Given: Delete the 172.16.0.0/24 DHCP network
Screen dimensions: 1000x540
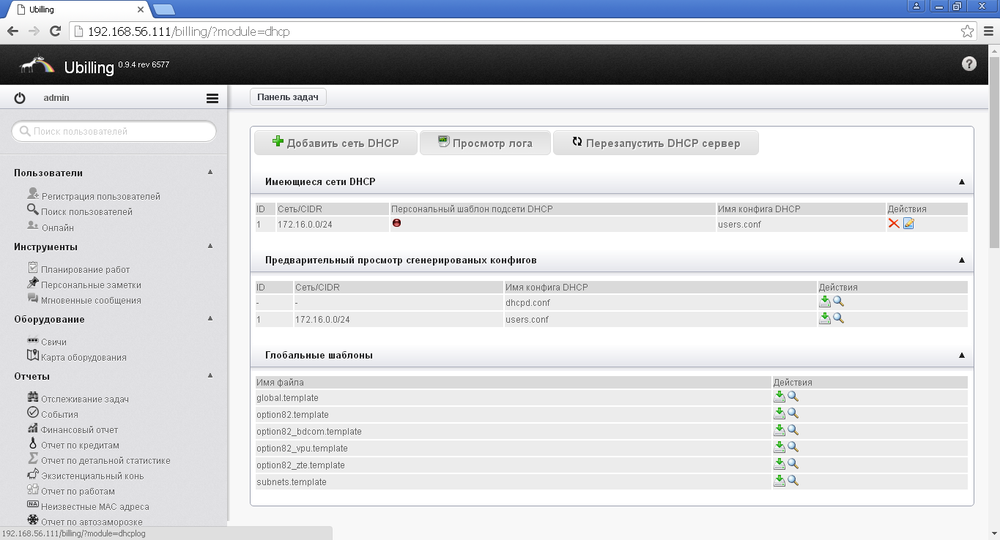Looking at the screenshot, I should click(893, 223).
